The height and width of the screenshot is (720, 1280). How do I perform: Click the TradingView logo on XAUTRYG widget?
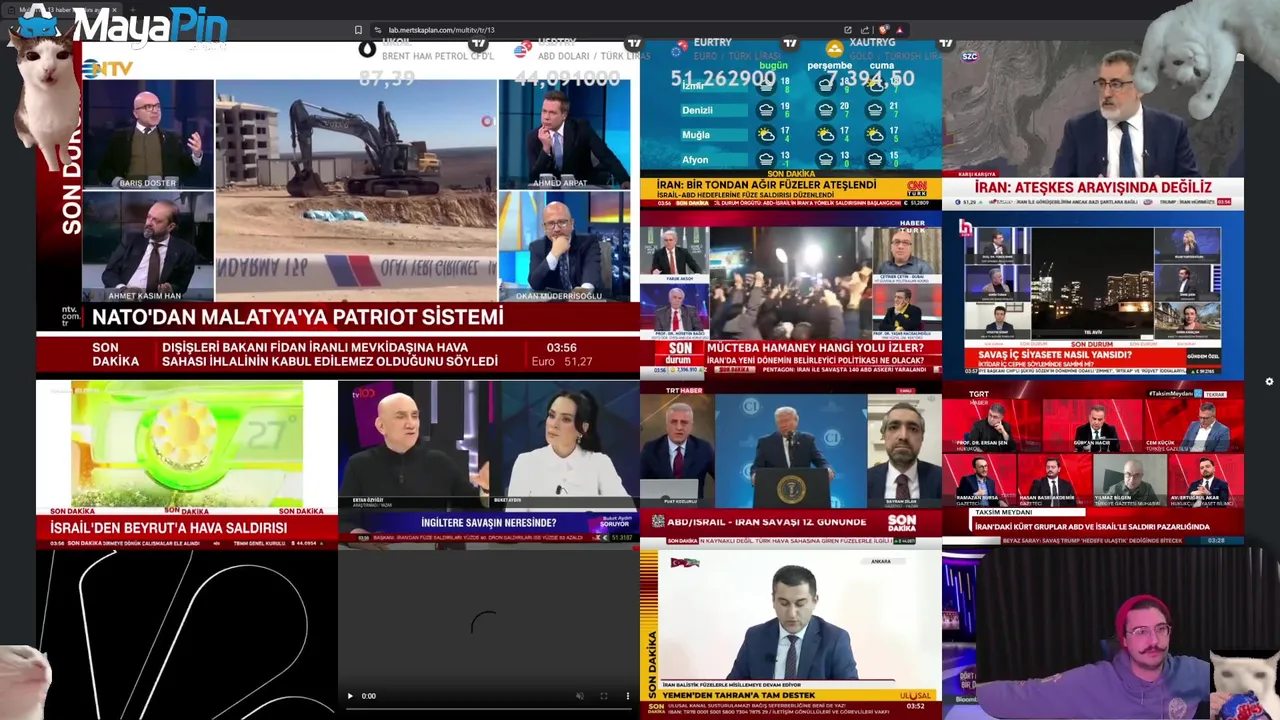(945, 43)
